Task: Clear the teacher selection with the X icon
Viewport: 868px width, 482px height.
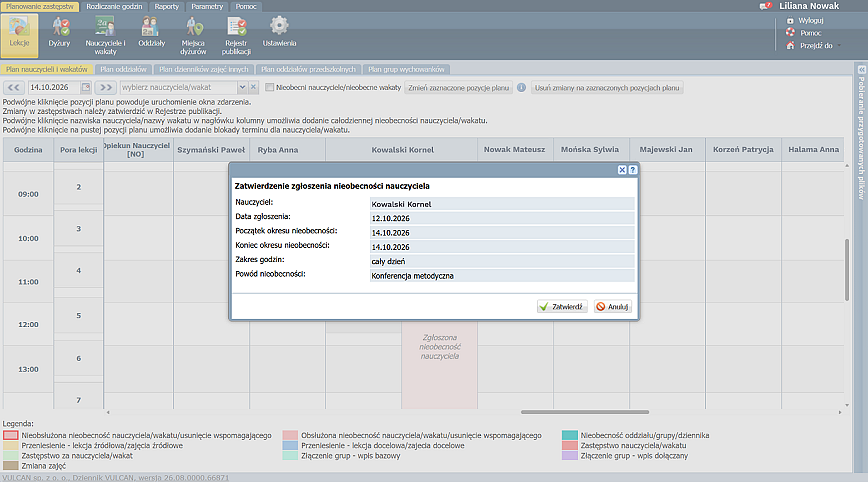Action: (x=253, y=87)
